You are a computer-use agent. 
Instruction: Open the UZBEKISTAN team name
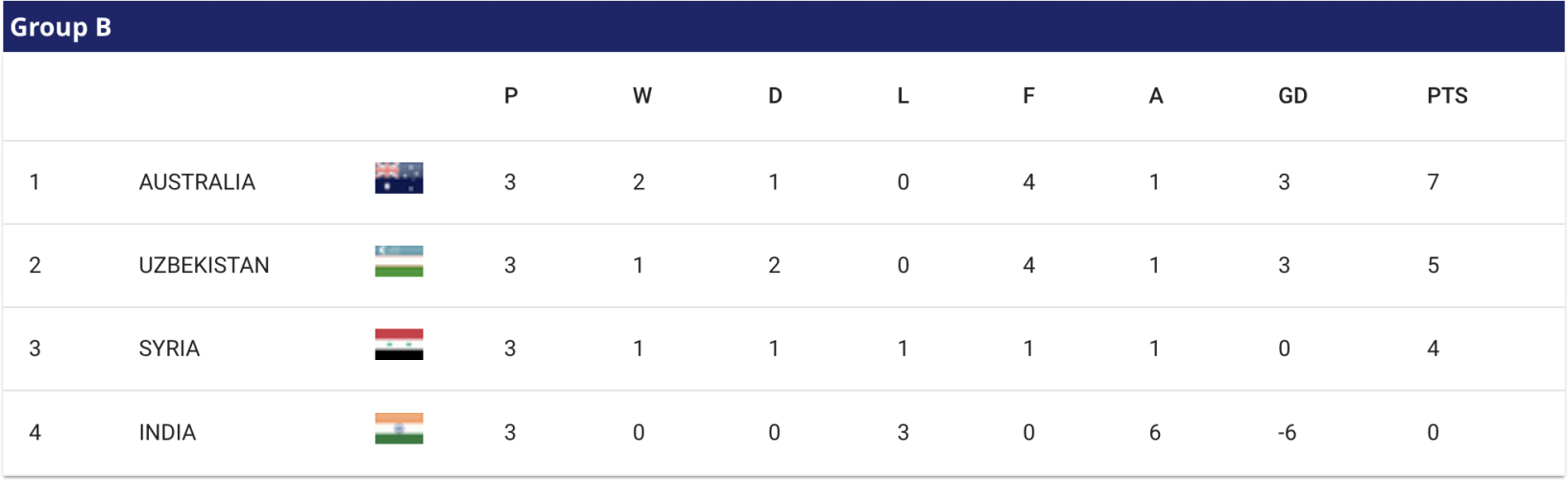click(x=204, y=266)
